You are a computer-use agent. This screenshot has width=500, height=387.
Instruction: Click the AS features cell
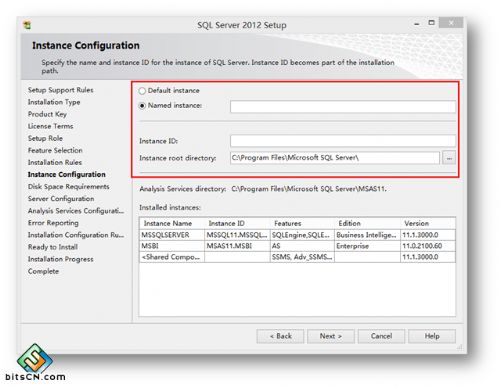point(302,246)
